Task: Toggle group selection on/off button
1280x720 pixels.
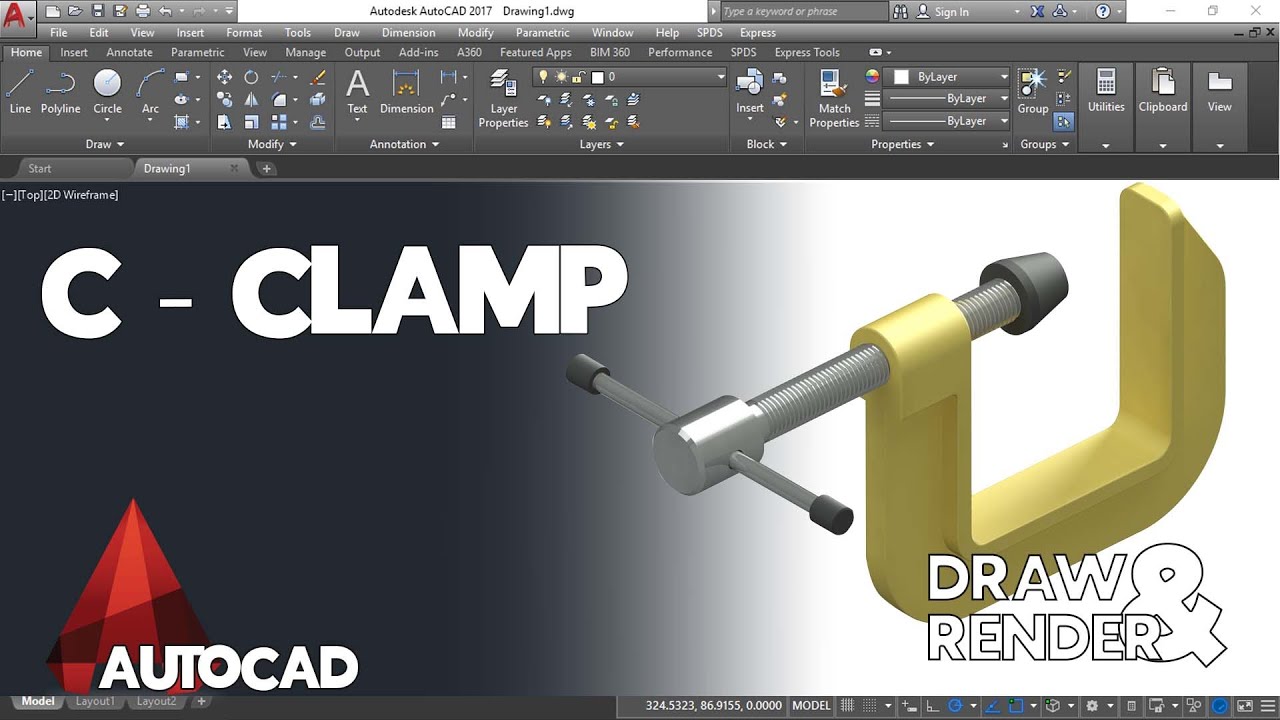Action: pyautogui.click(x=1064, y=122)
